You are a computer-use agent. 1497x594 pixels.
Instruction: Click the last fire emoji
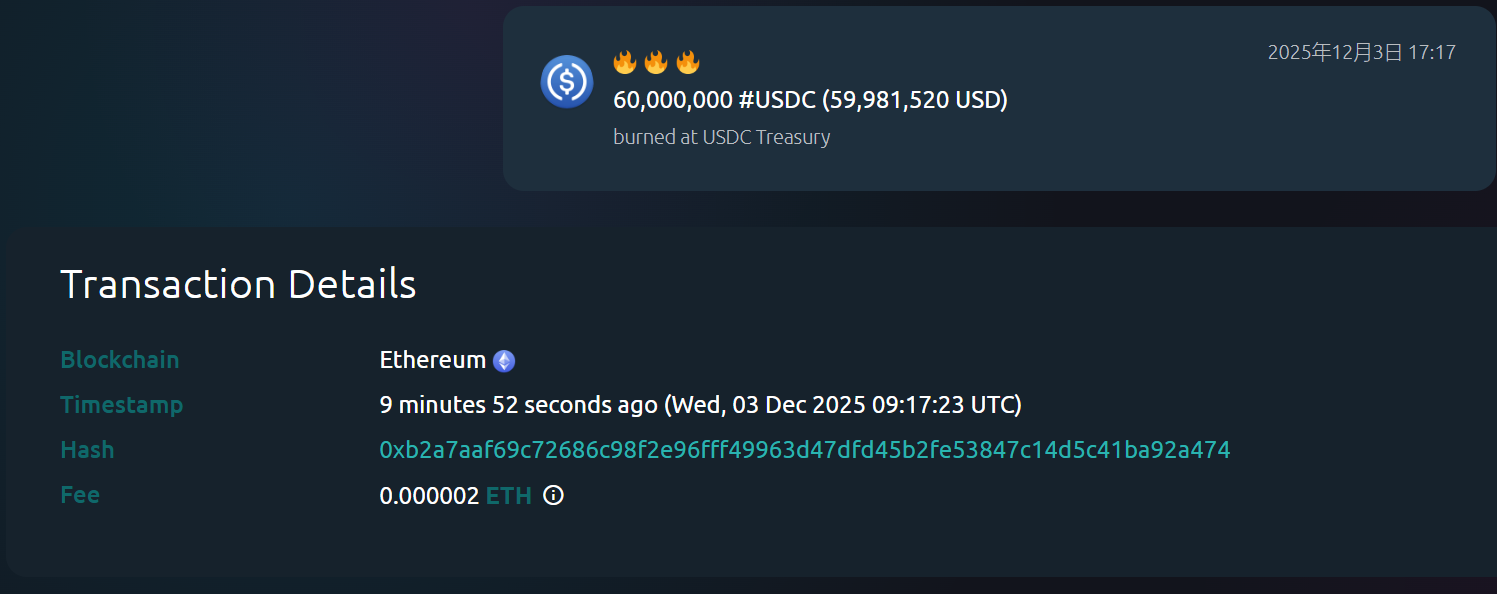(687, 63)
